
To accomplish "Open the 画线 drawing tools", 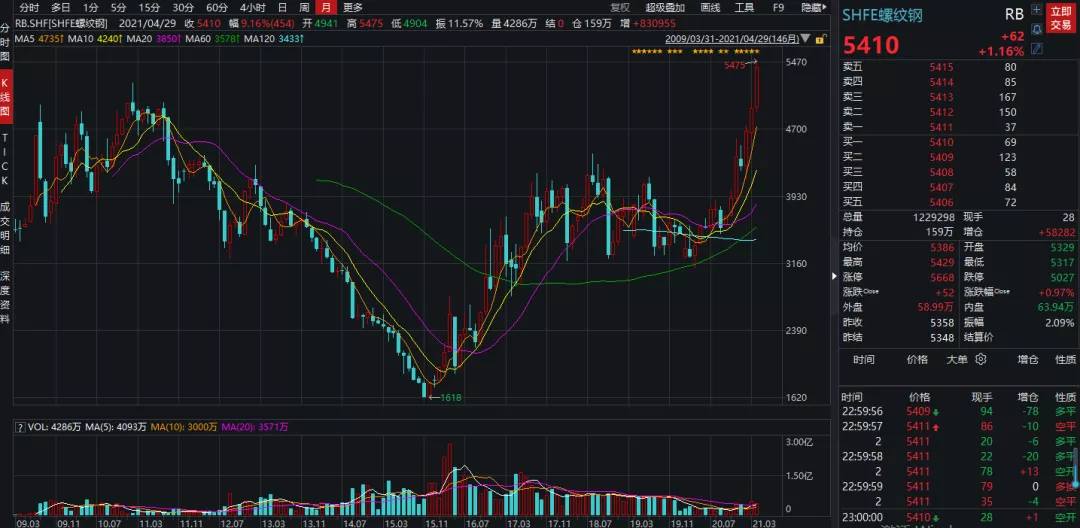I will click(x=710, y=8).
